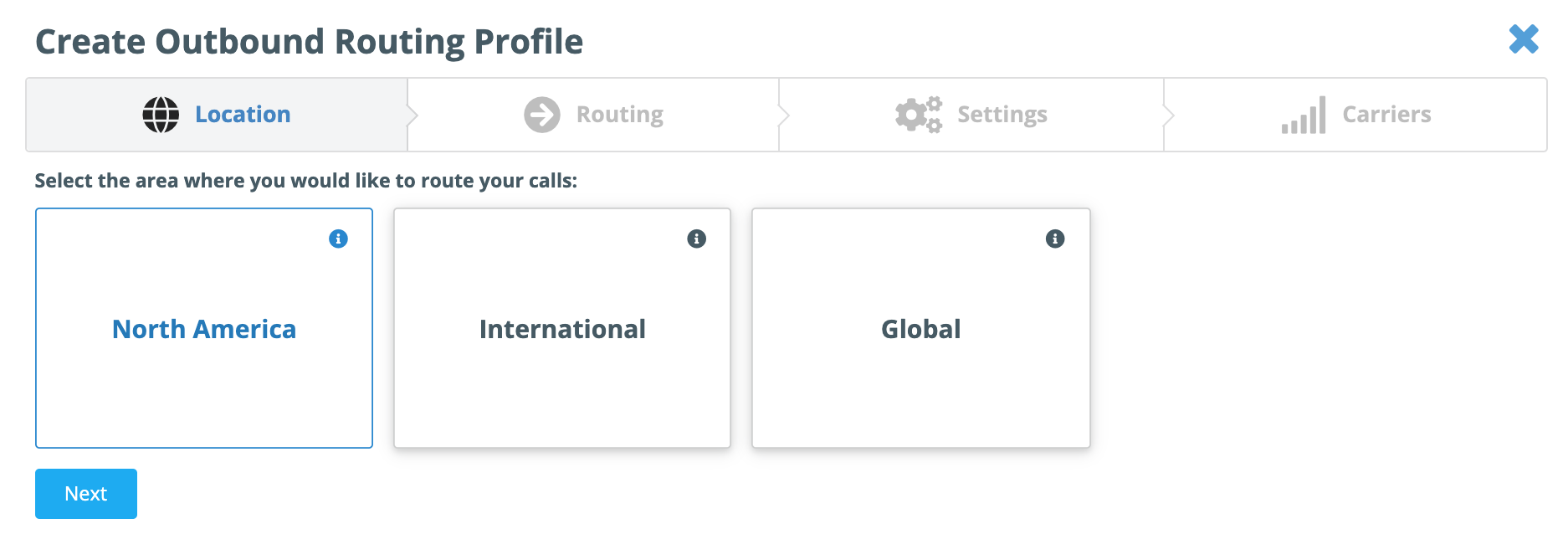Open the Global info icon
1568x534 pixels.
coord(1055,239)
